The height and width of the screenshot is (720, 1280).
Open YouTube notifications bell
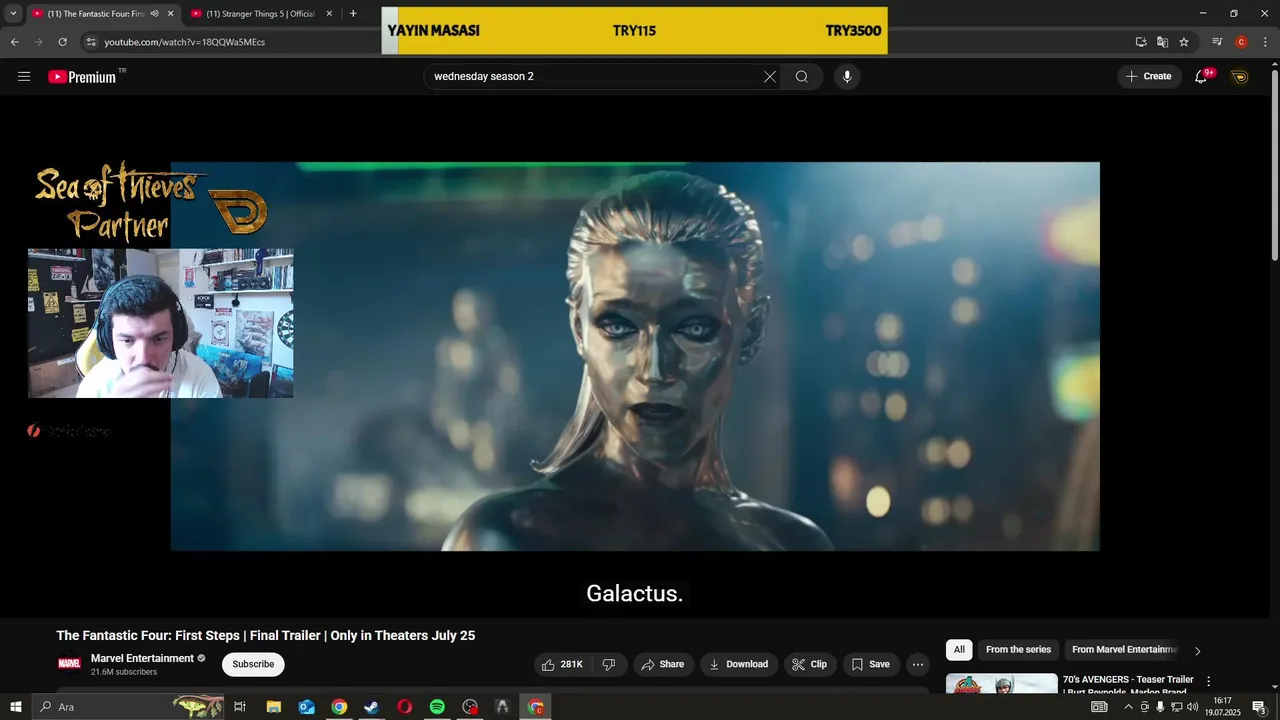tap(1202, 77)
